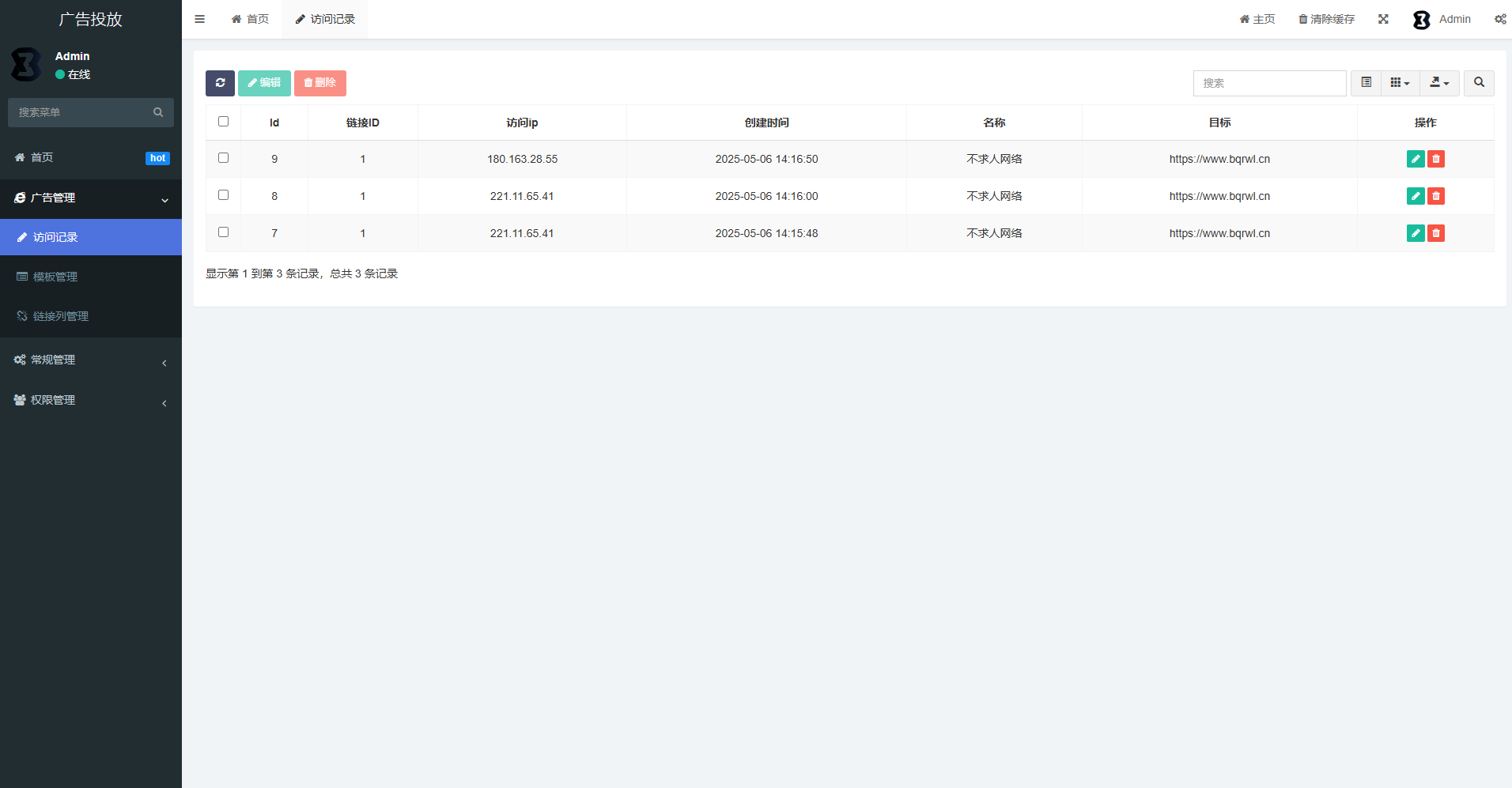This screenshot has height=788, width=1512.
Task: Switch to the 首页 tab
Action: (x=250, y=19)
